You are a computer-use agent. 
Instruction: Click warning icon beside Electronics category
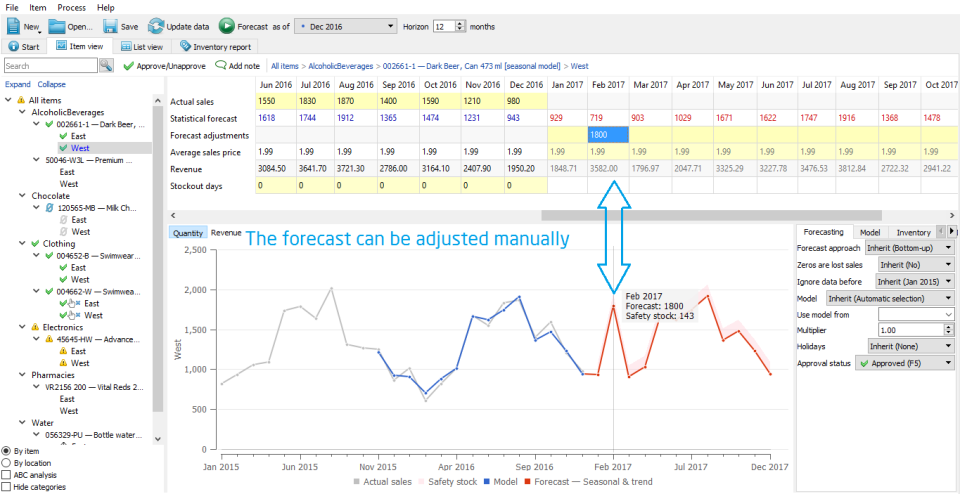pyautogui.click(x=36, y=327)
